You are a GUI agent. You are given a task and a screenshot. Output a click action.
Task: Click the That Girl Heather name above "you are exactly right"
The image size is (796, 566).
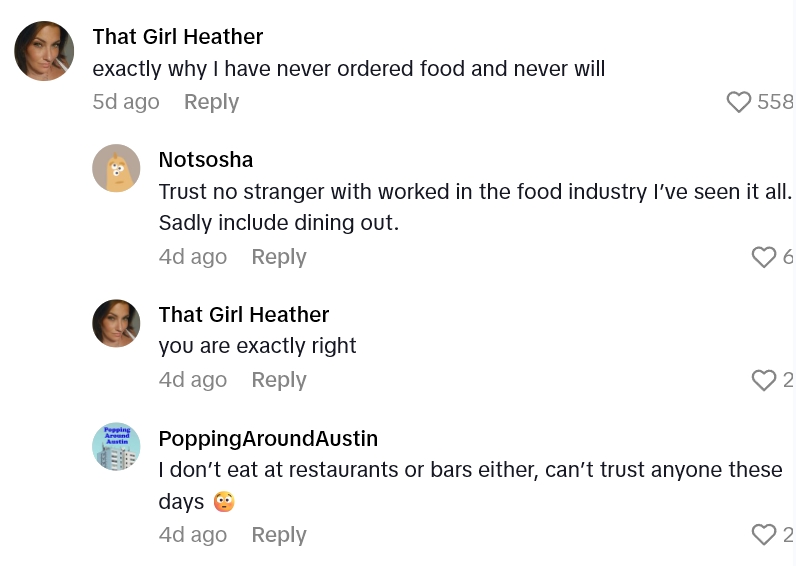243,315
